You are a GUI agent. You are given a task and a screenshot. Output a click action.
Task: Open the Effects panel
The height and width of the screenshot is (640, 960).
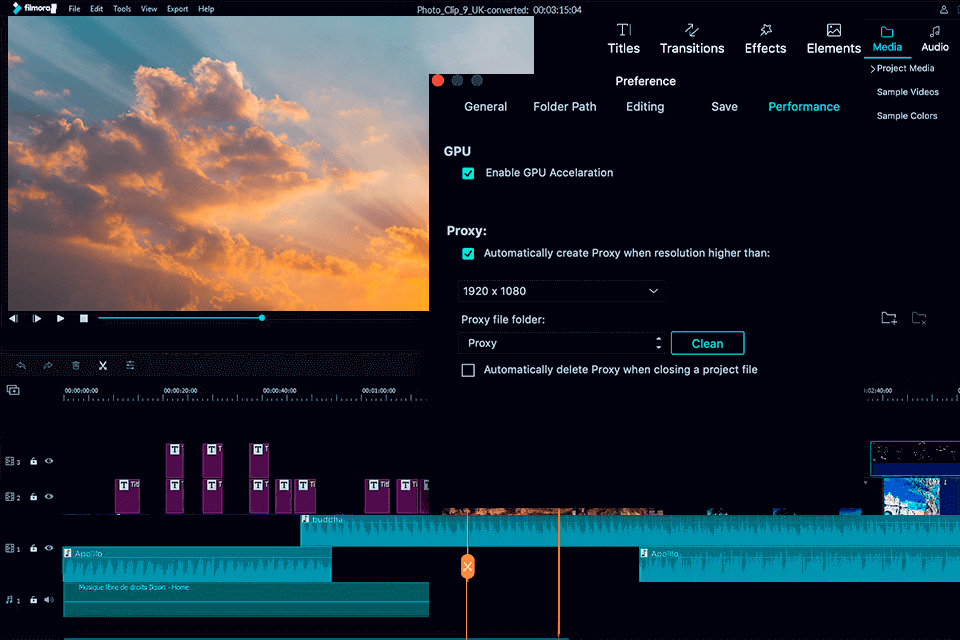(x=765, y=39)
